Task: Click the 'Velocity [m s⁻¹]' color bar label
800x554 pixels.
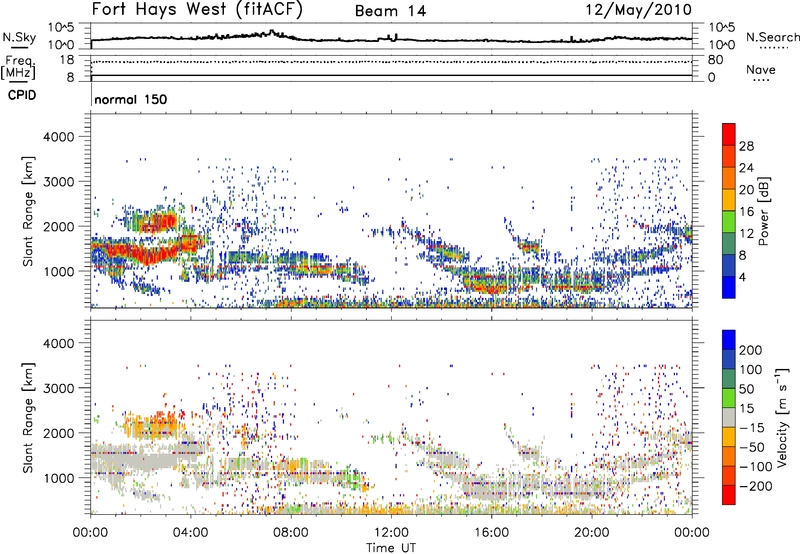Action: coord(782,417)
